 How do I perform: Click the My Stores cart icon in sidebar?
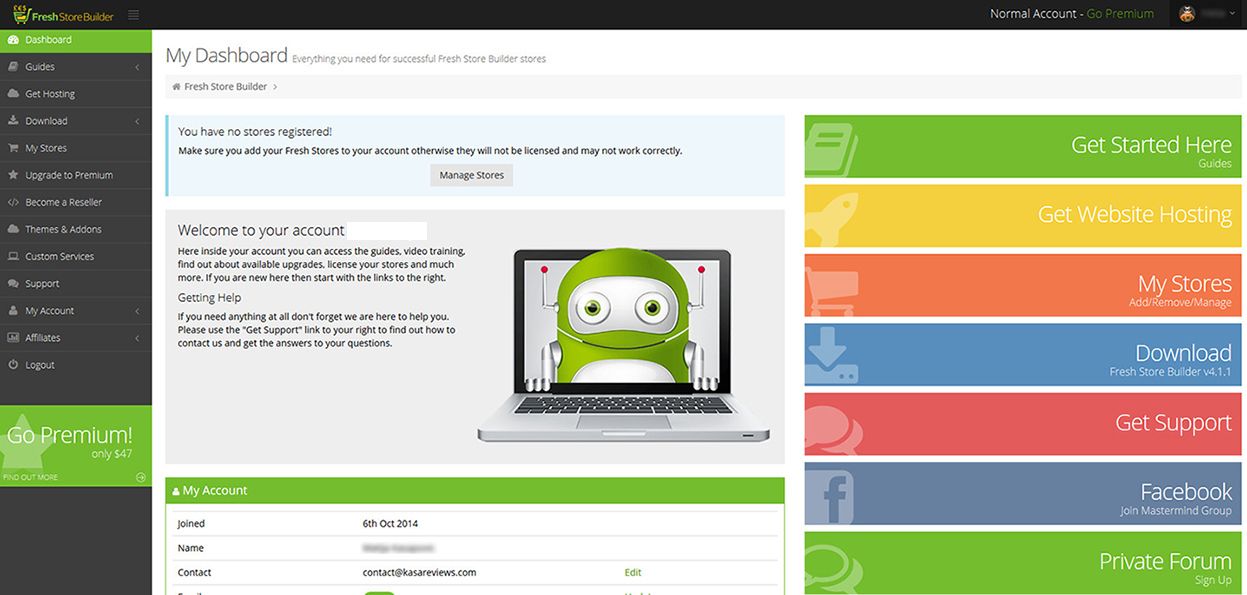(13, 148)
